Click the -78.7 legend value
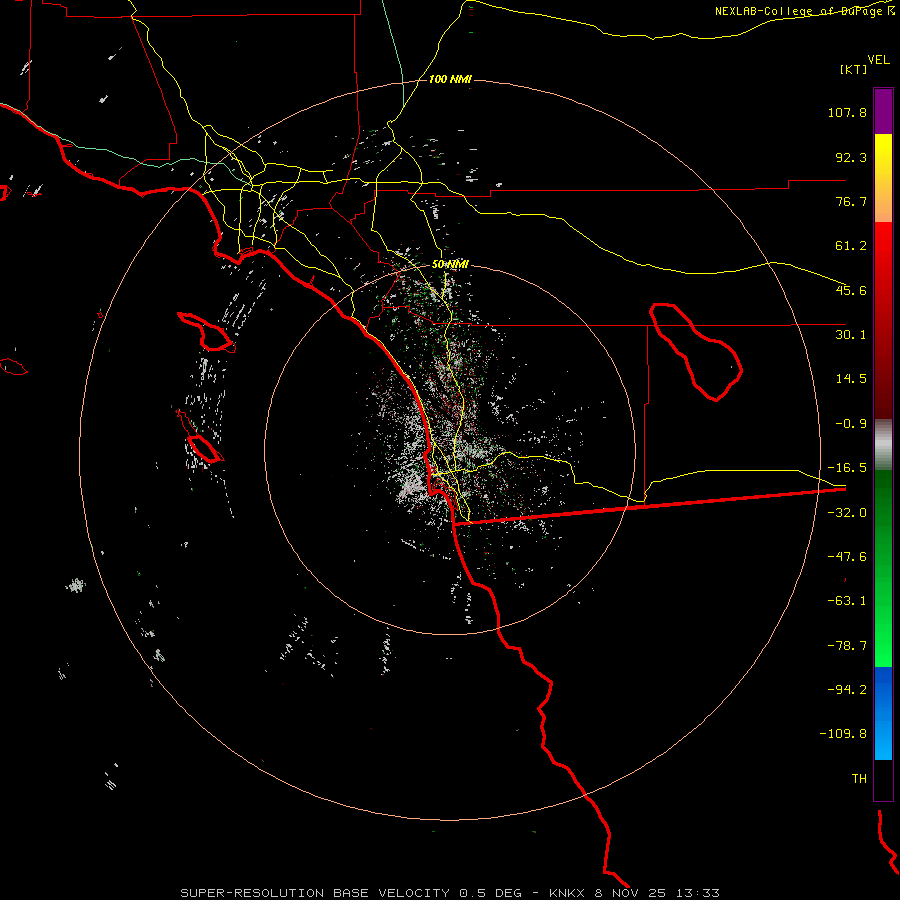 [847, 646]
